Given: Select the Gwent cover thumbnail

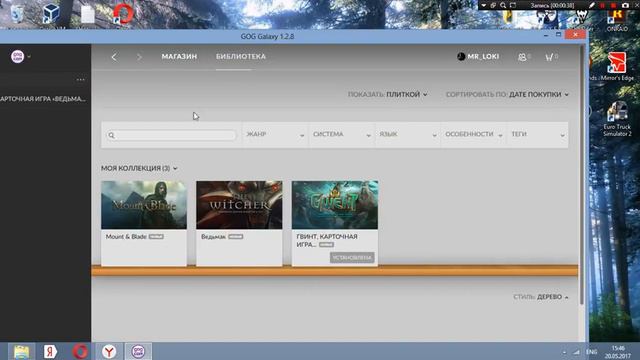Looking at the screenshot, I should [x=335, y=205].
